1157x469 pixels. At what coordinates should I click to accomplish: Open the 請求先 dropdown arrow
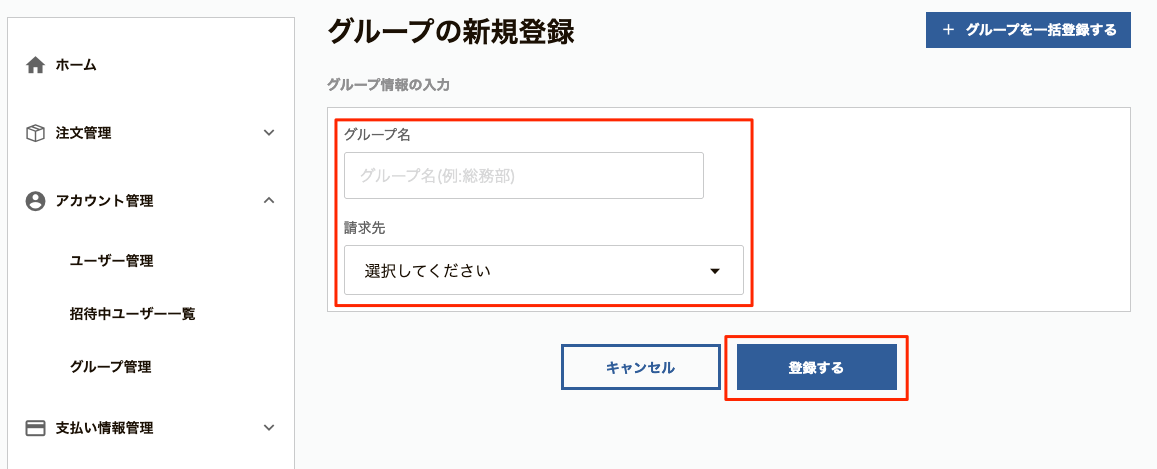[x=714, y=271]
